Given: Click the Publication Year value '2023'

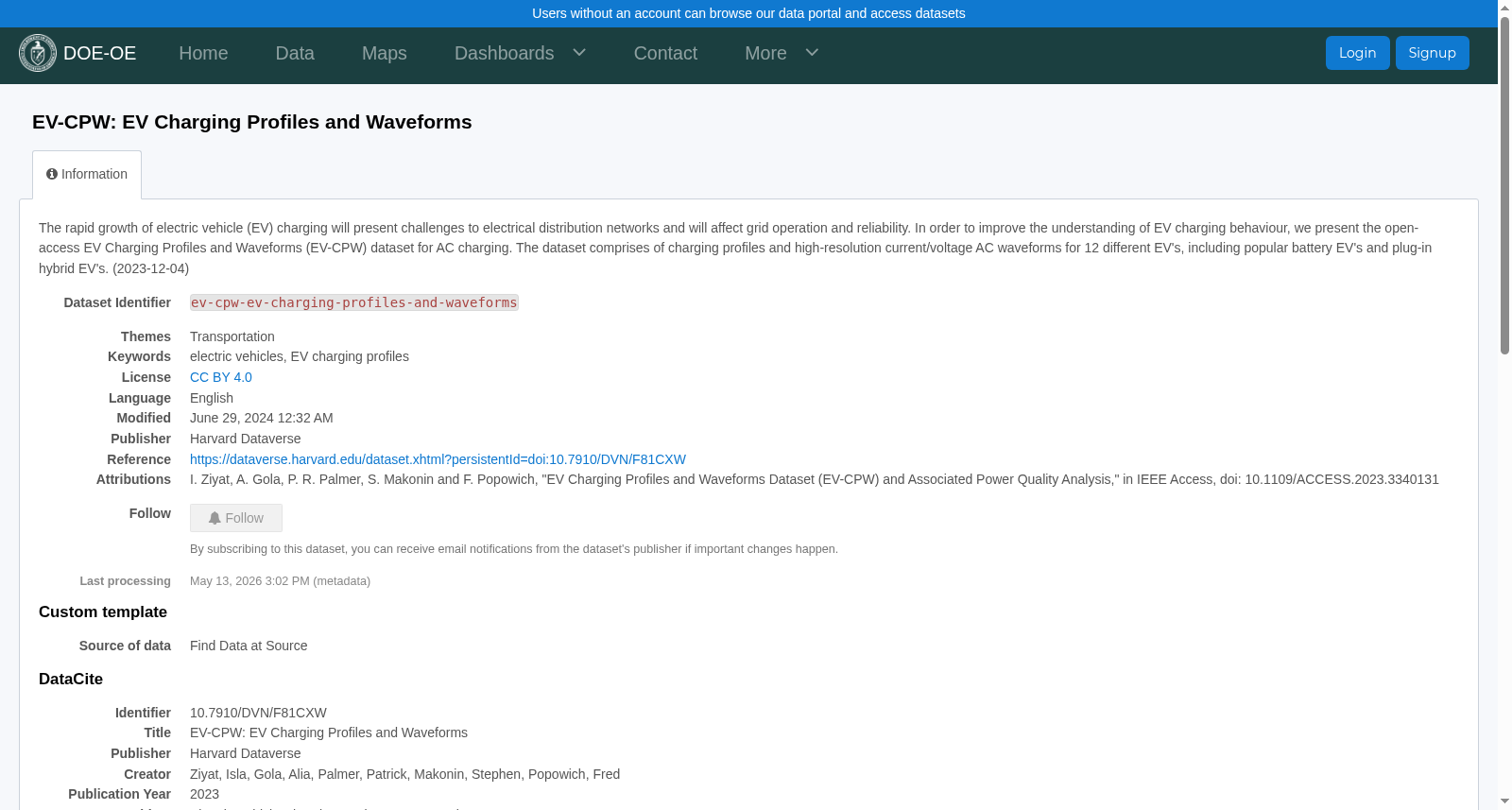Looking at the screenshot, I should [204, 794].
